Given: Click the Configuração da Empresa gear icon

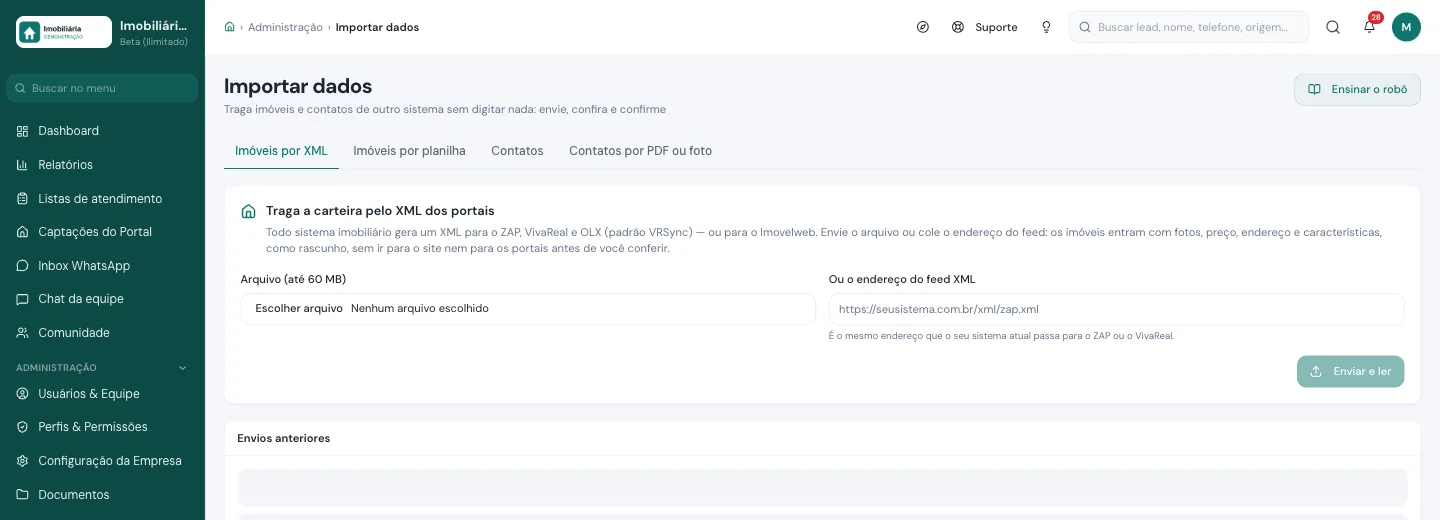Looking at the screenshot, I should pos(22,461).
